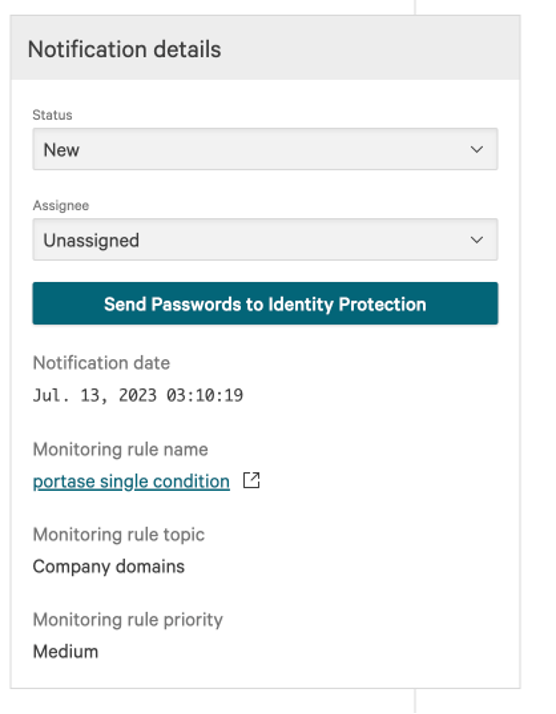
Task: Select the Jul. 13, 2023 timestamp value
Action: [x=138, y=395]
